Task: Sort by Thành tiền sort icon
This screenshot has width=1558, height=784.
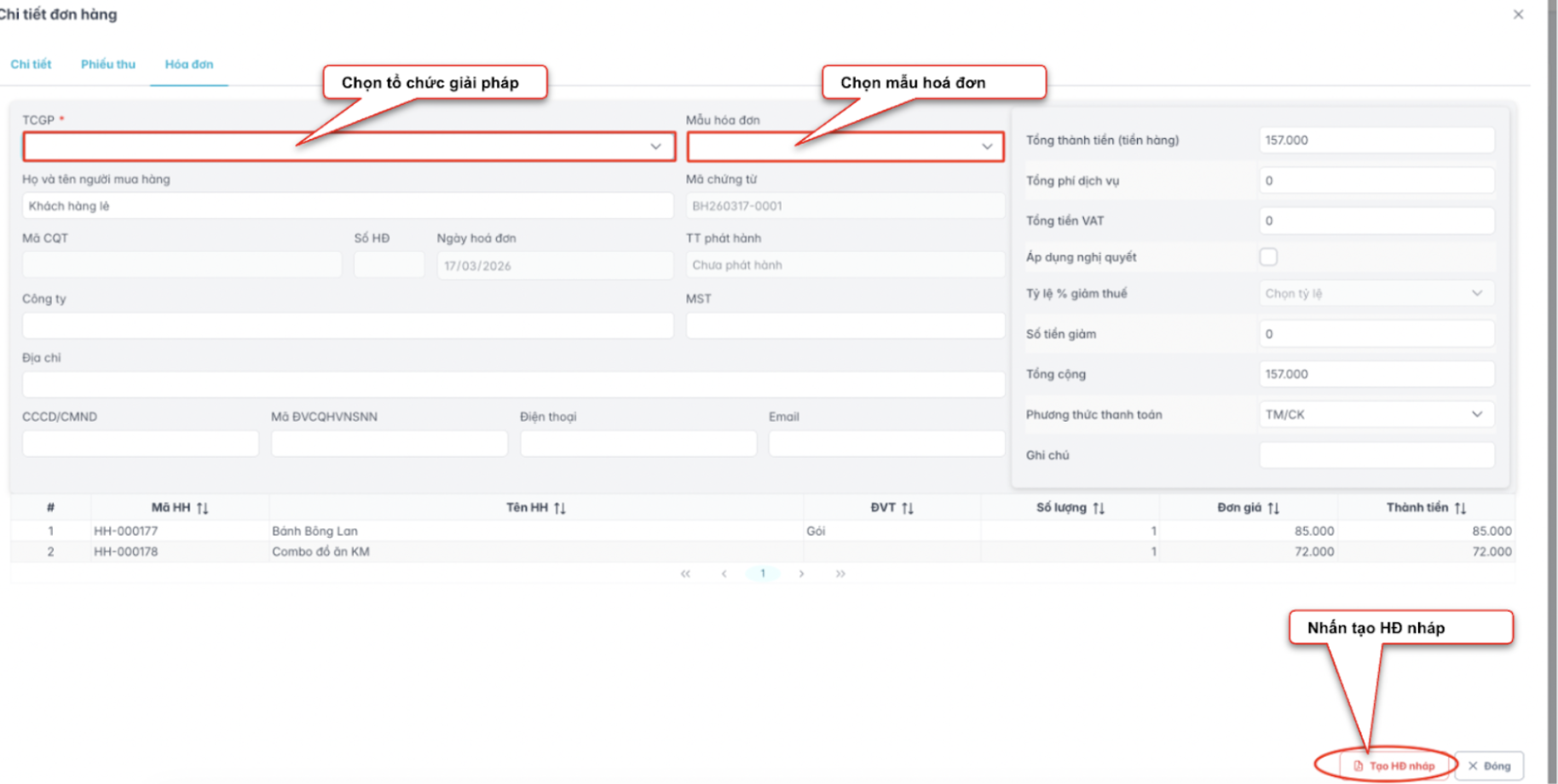Action: tap(1460, 508)
